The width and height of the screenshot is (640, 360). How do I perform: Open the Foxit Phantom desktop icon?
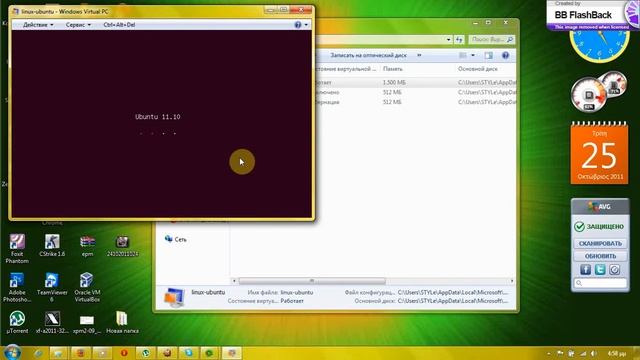(x=17, y=248)
